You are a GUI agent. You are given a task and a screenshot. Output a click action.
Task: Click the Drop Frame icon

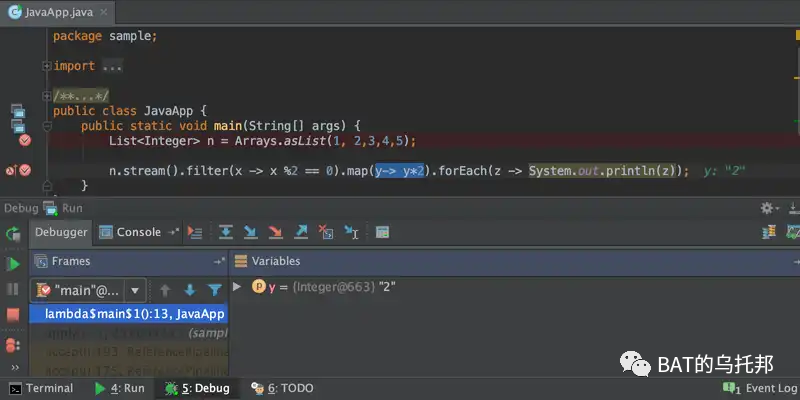click(x=326, y=233)
